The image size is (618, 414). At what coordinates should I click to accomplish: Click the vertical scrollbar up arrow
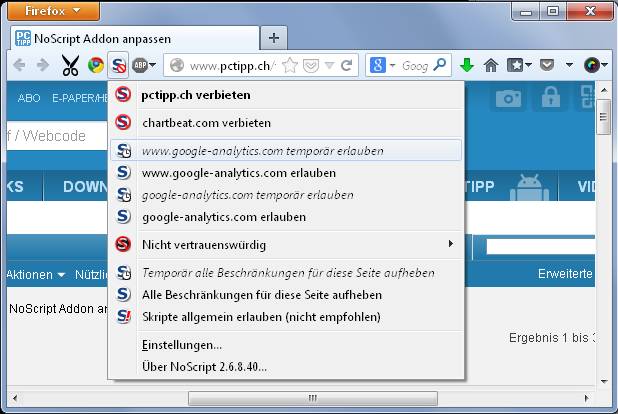(x=603, y=90)
